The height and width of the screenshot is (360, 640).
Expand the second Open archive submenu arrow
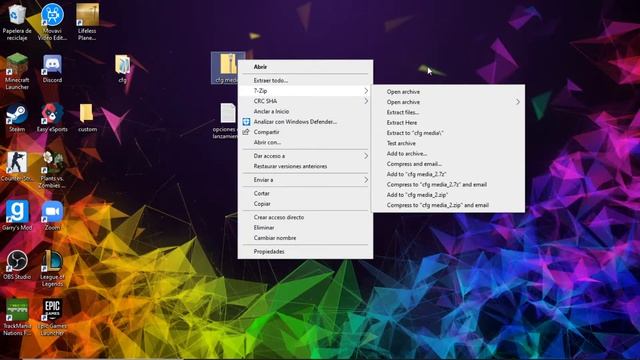click(518, 102)
